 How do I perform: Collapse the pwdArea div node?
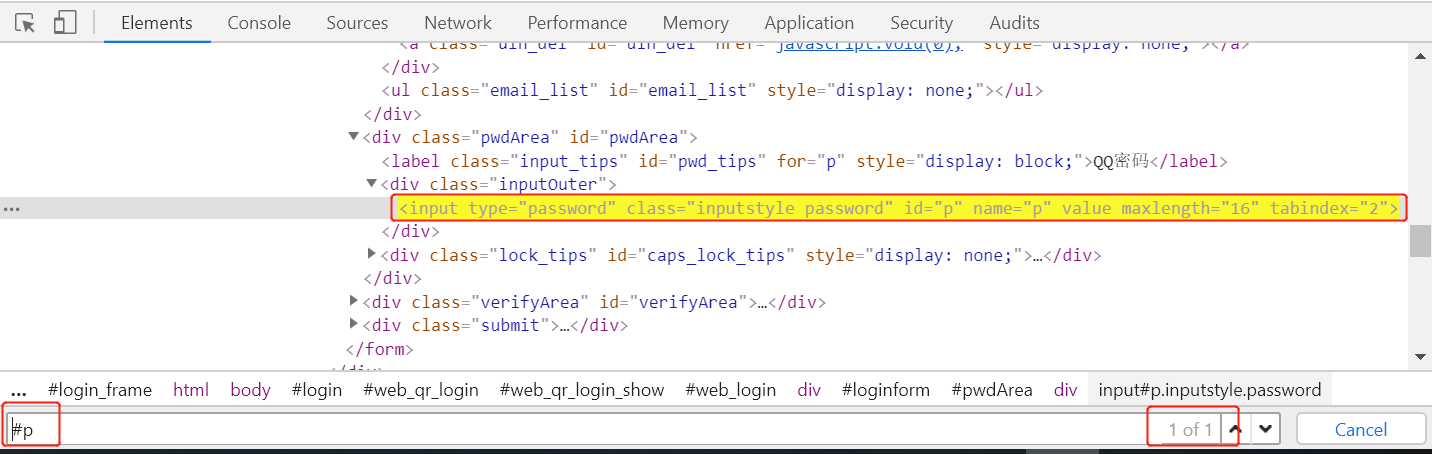pyautogui.click(x=353, y=137)
